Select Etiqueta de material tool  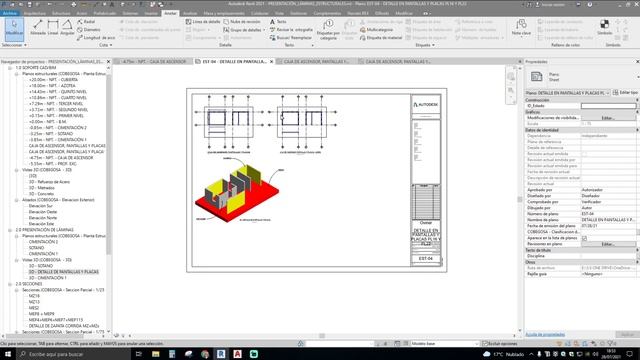381,38
